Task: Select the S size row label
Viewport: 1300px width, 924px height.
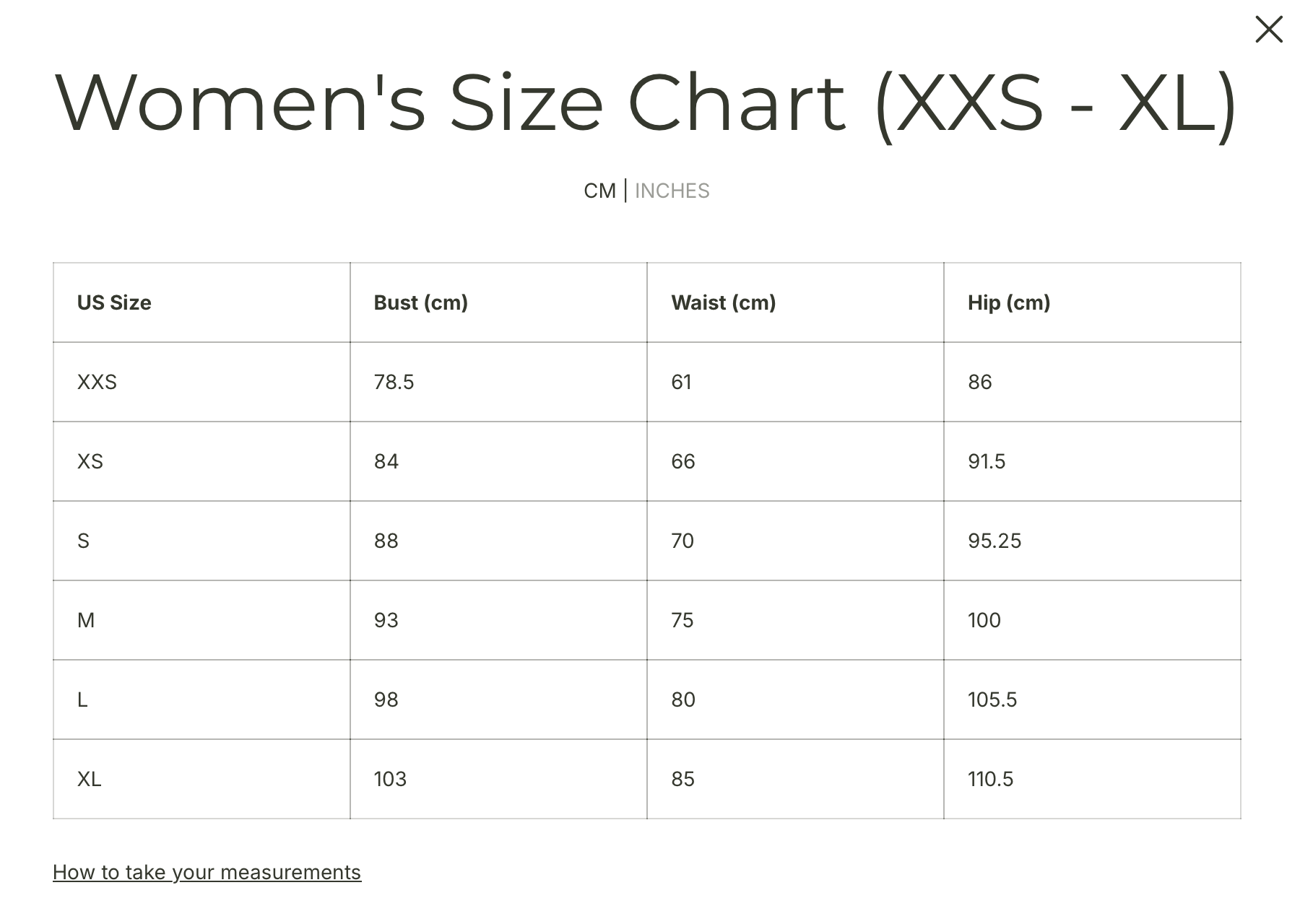Action: click(83, 541)
